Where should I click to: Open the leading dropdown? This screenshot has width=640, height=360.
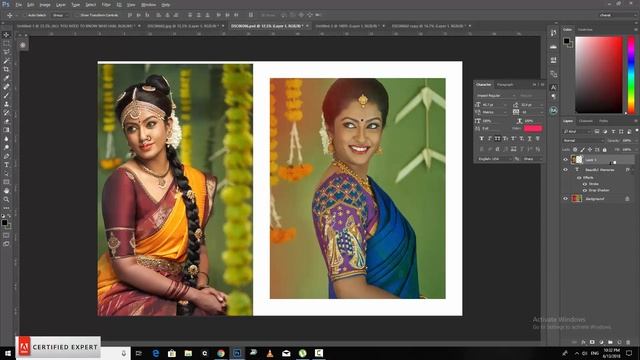[532, 104]
